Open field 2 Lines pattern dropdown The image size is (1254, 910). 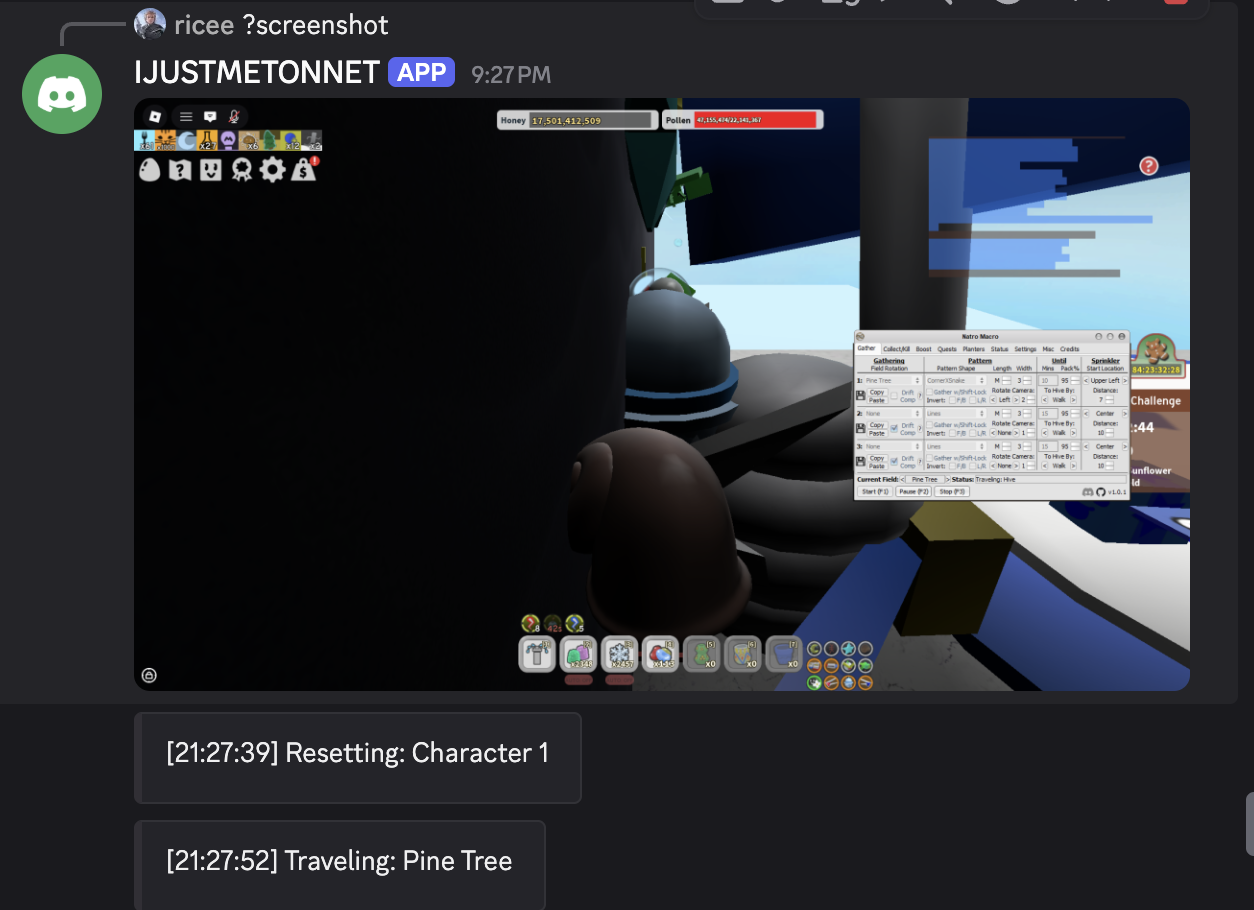956,413
